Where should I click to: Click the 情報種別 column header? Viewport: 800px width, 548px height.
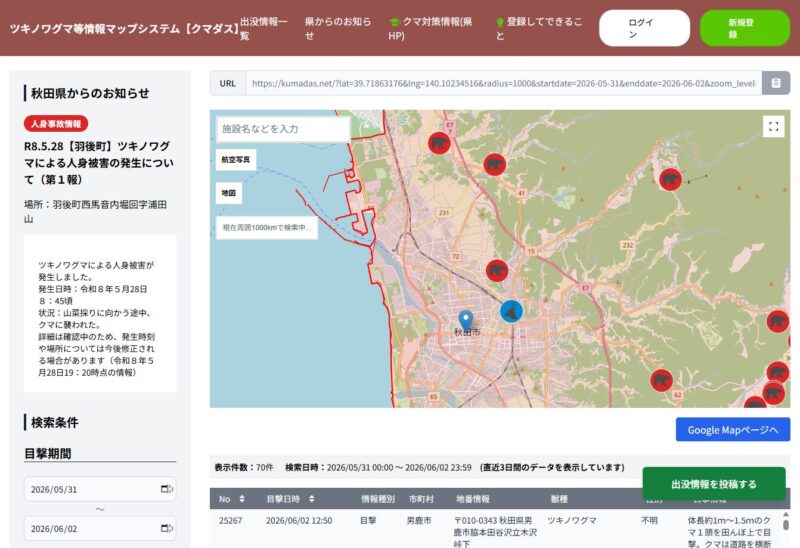378,499
